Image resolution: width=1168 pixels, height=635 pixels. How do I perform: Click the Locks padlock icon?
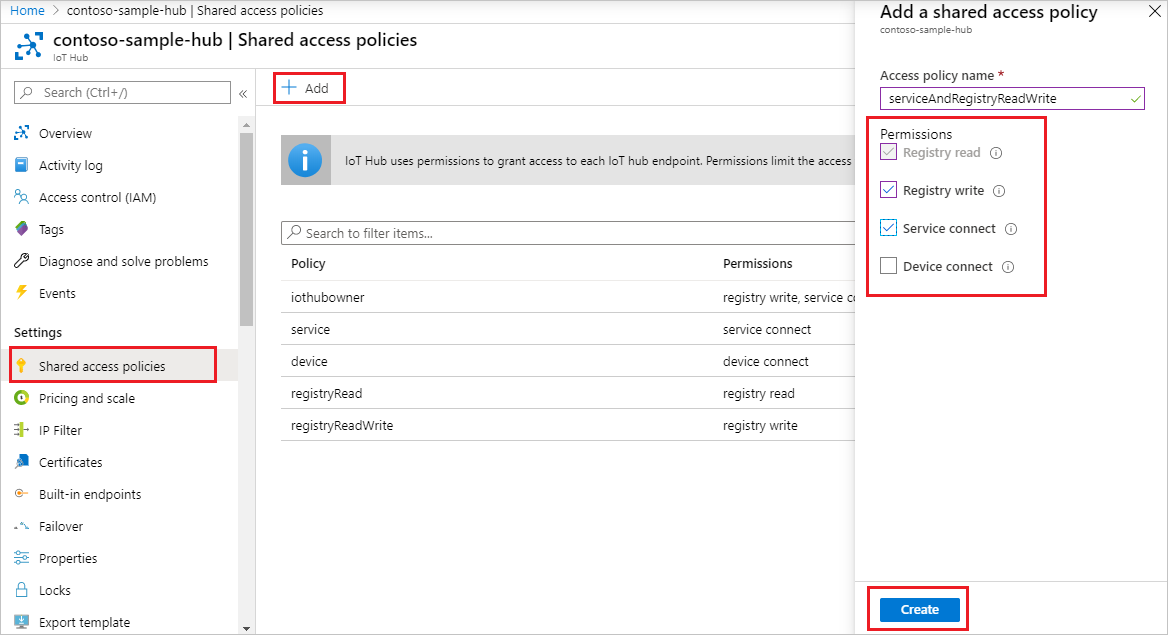pos(22,590)
